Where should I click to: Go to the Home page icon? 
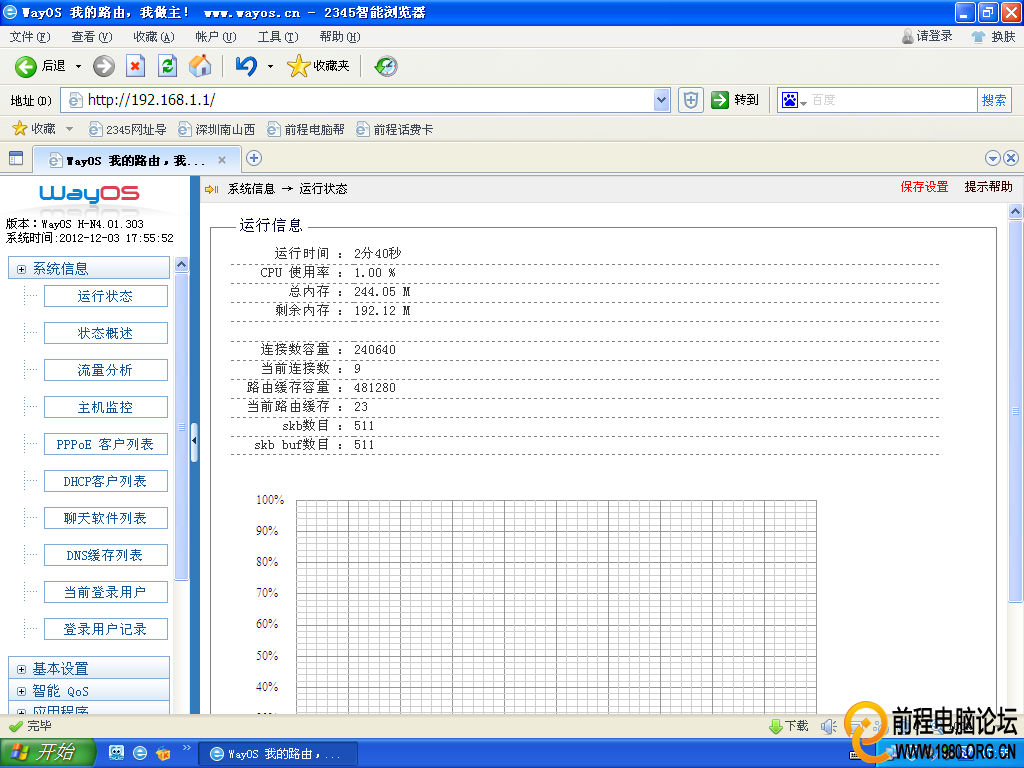click(x=200, y=66)
